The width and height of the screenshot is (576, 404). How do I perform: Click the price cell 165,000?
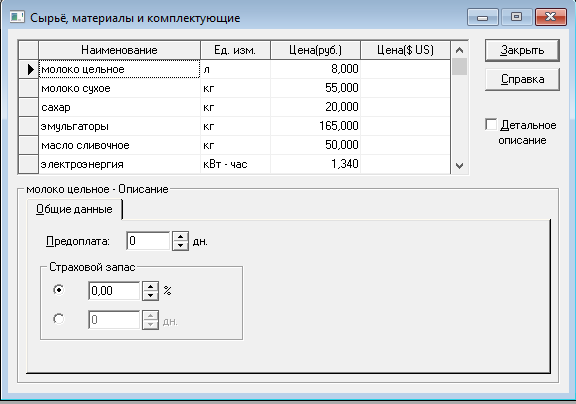[x=316, y=126]
